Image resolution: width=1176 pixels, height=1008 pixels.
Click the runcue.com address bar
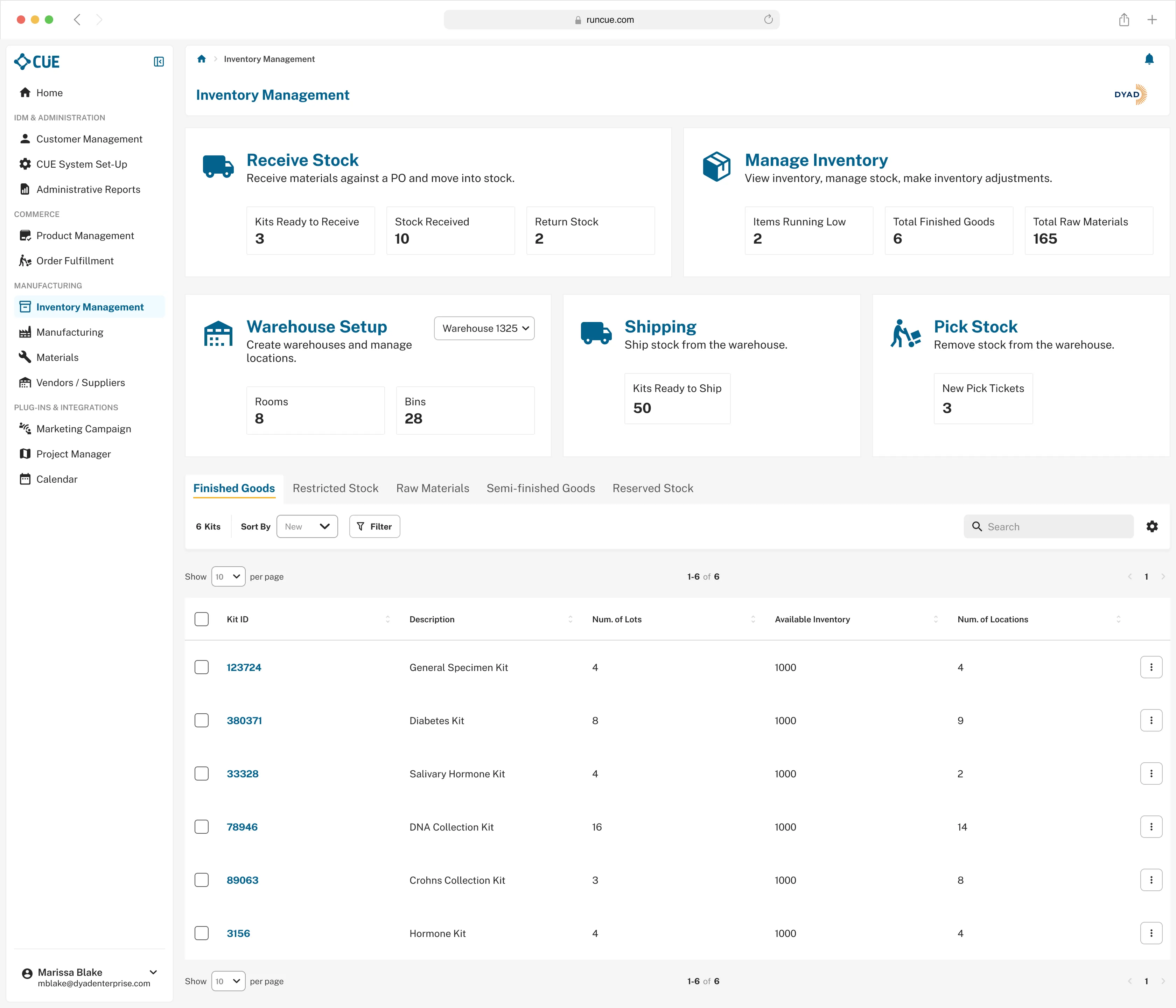tap(611, 19)
